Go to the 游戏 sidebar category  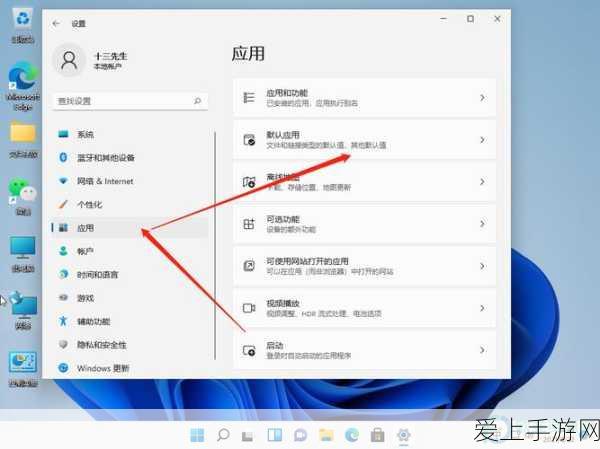tap(130, 298)
